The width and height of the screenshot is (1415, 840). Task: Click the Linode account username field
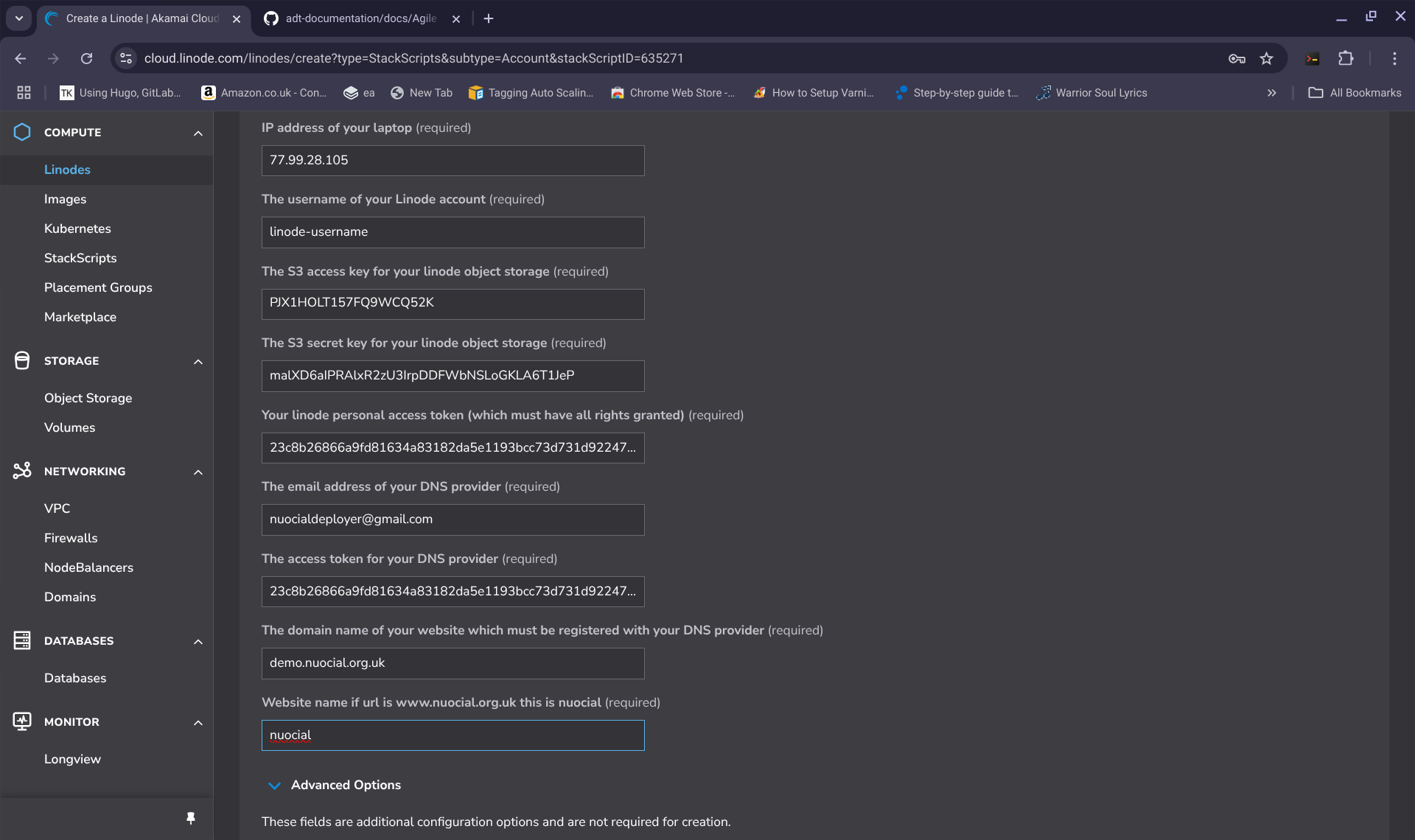pos(453,232)
